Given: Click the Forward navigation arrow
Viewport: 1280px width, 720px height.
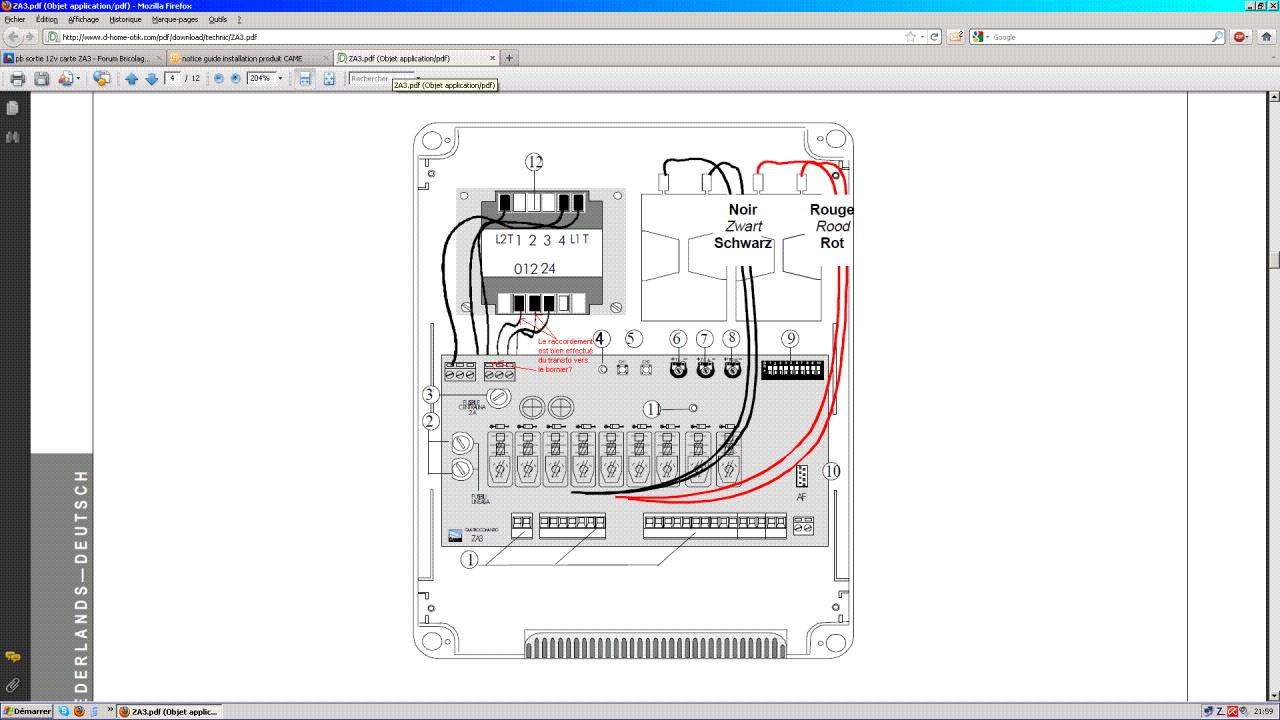Looking at the screenshot, I should point(30,37).
